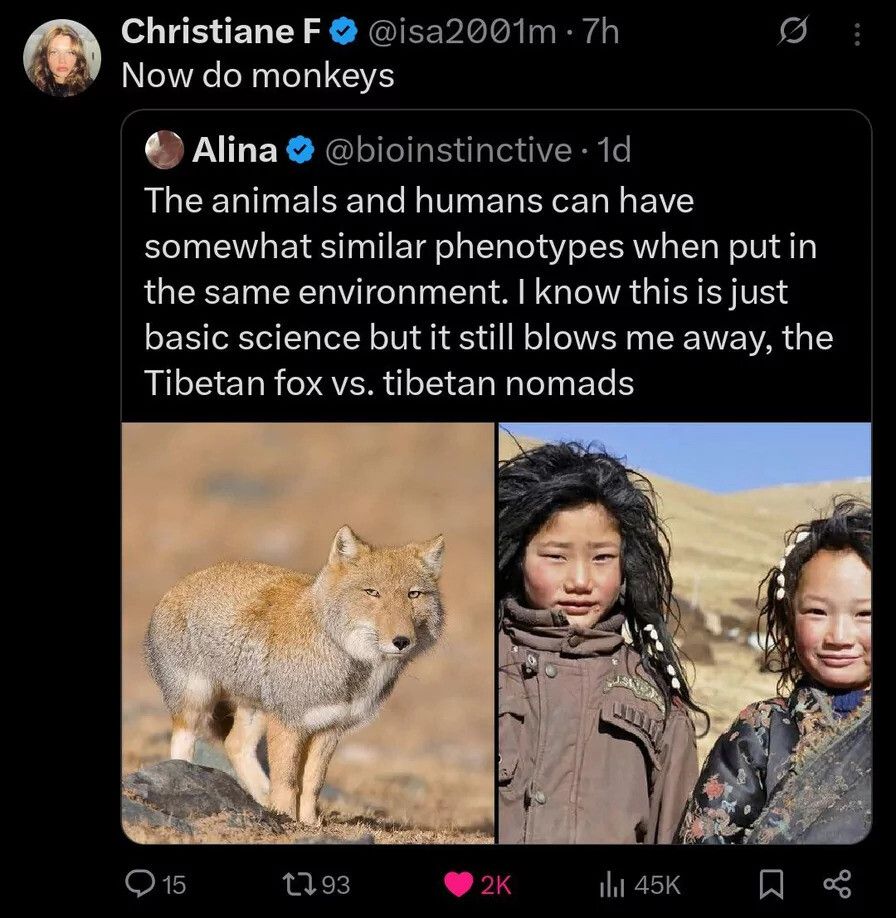Enlarge the Tibetan nomads photo
Screen dimensions: 896x918
point(685,632)
